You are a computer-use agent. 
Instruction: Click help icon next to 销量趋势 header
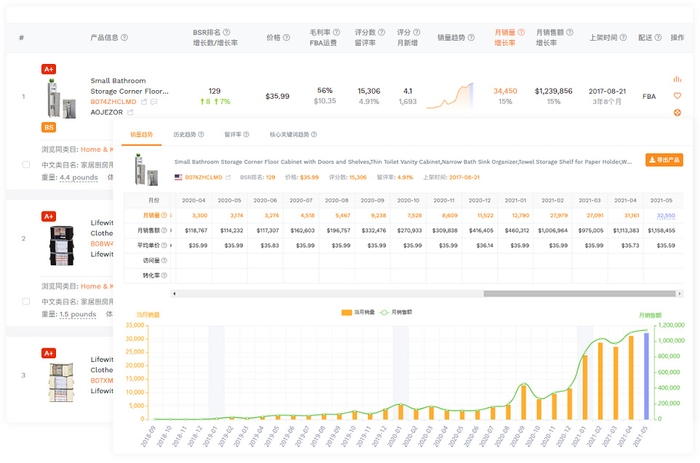pos(471,38)
